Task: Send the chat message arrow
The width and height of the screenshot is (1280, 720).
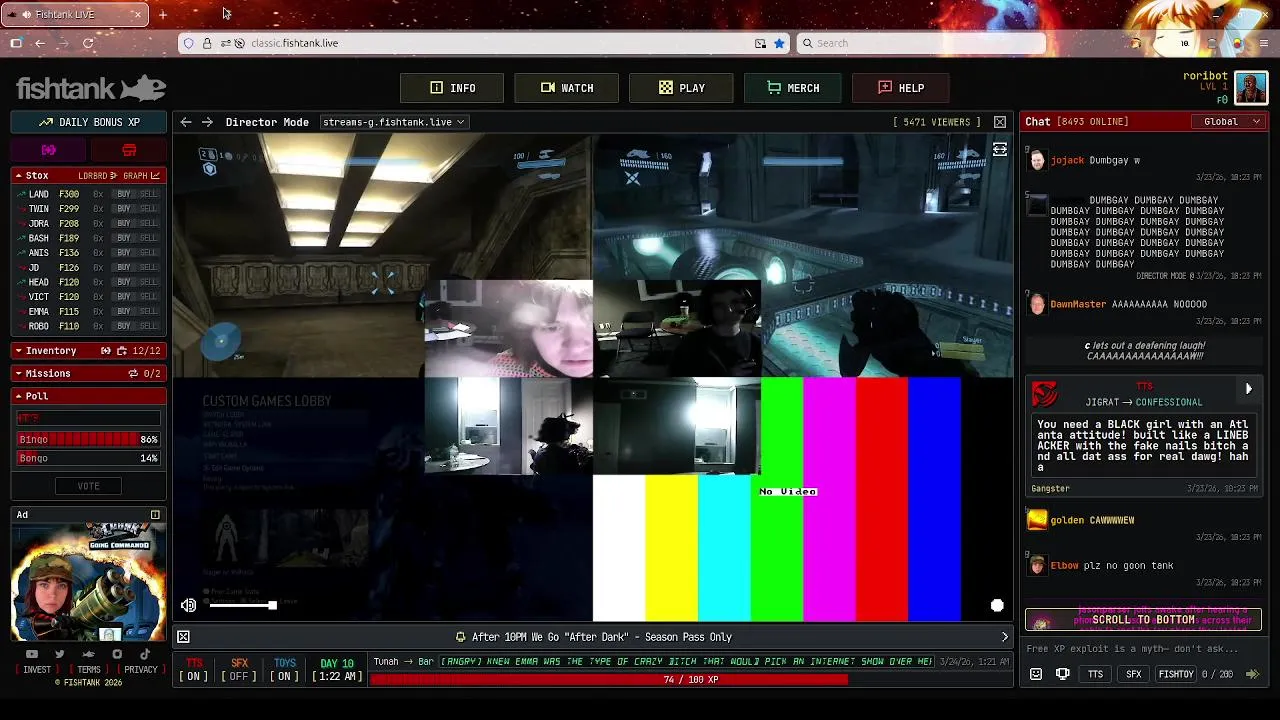Action: (1252, 675)
